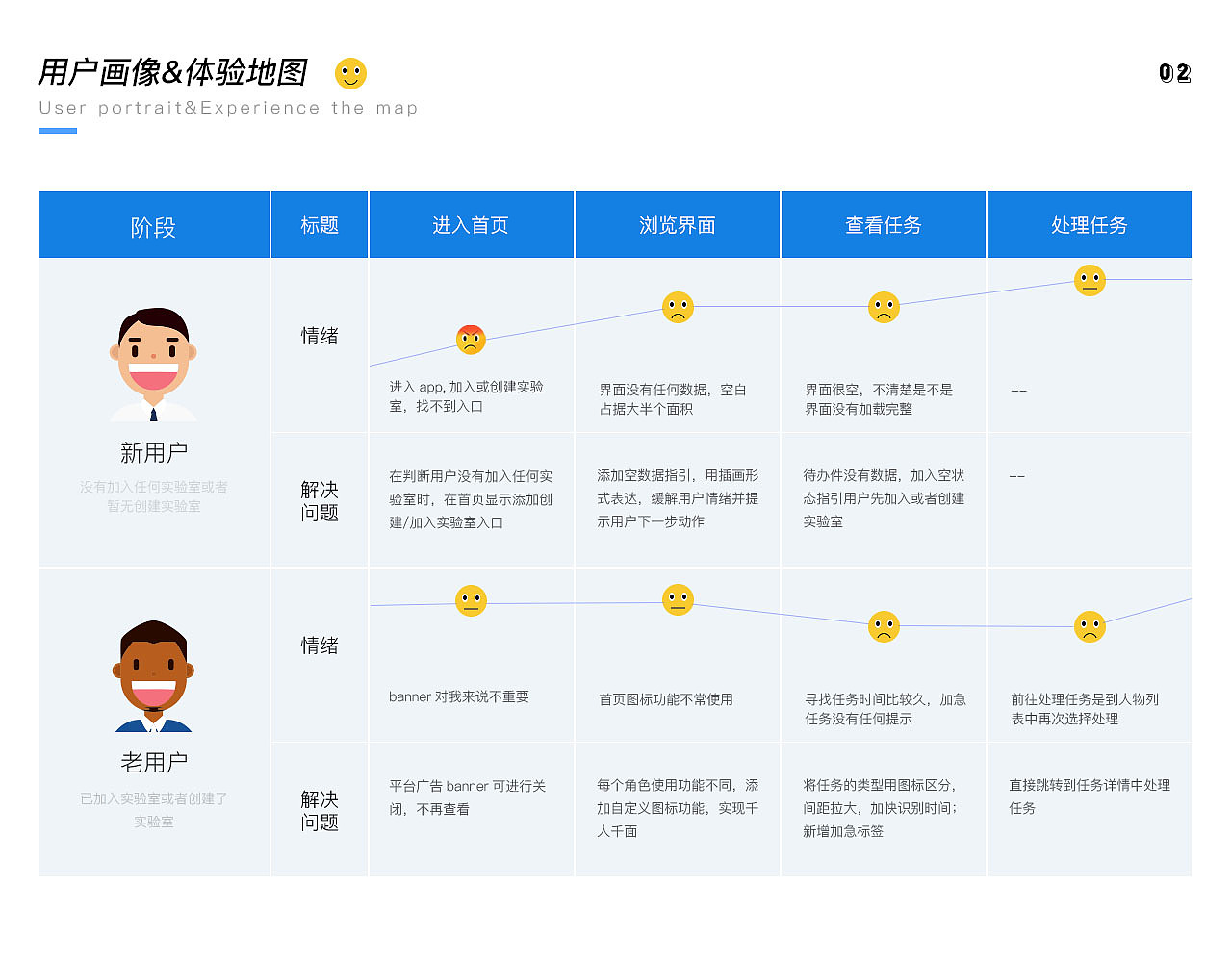Screen dimensions: 1232x962
Task: Click the 老用户 avatar portrait
Action: pyautogui.click(x=153, y=671)
